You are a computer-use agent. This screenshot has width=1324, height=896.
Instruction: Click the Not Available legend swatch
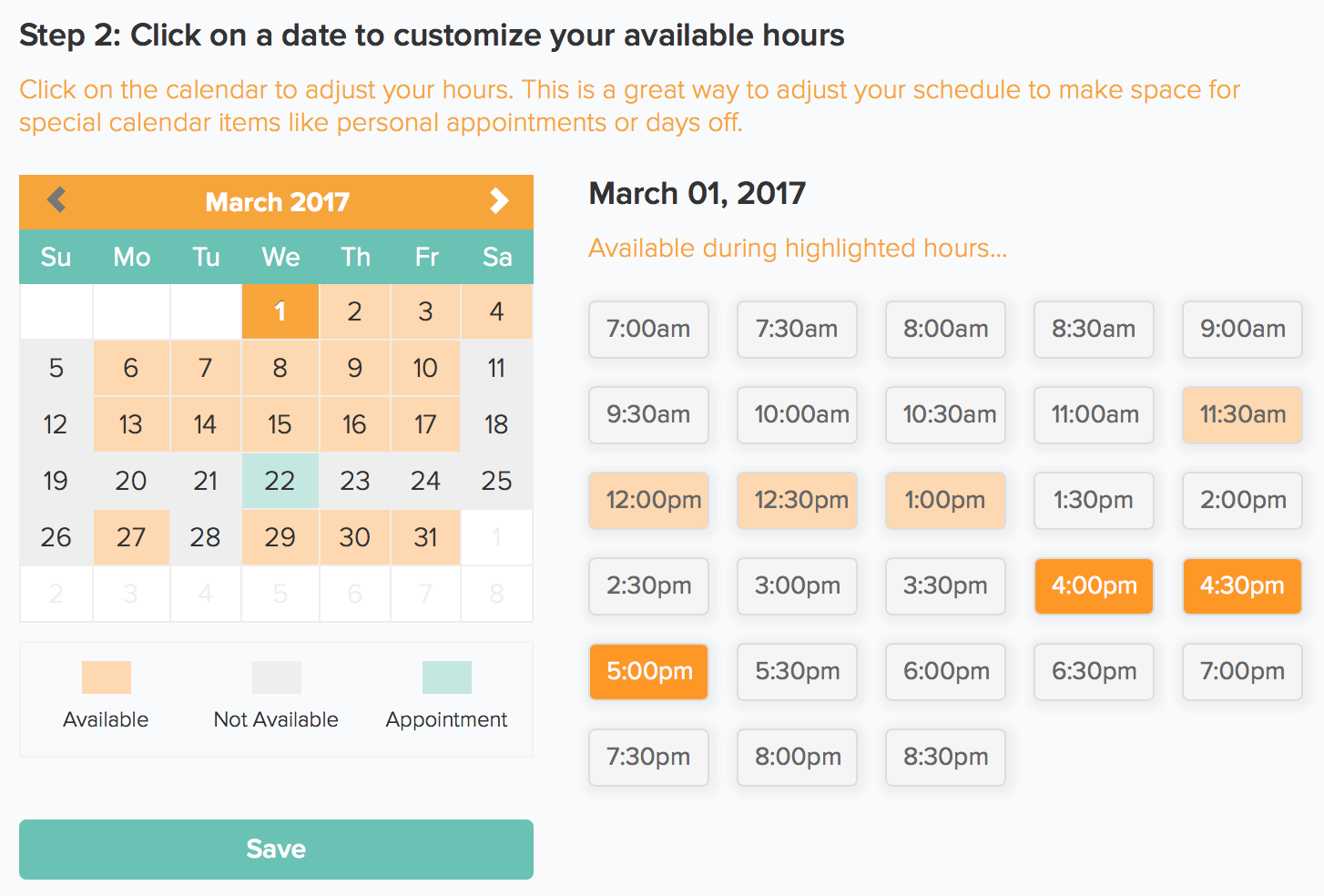(276, 677)
